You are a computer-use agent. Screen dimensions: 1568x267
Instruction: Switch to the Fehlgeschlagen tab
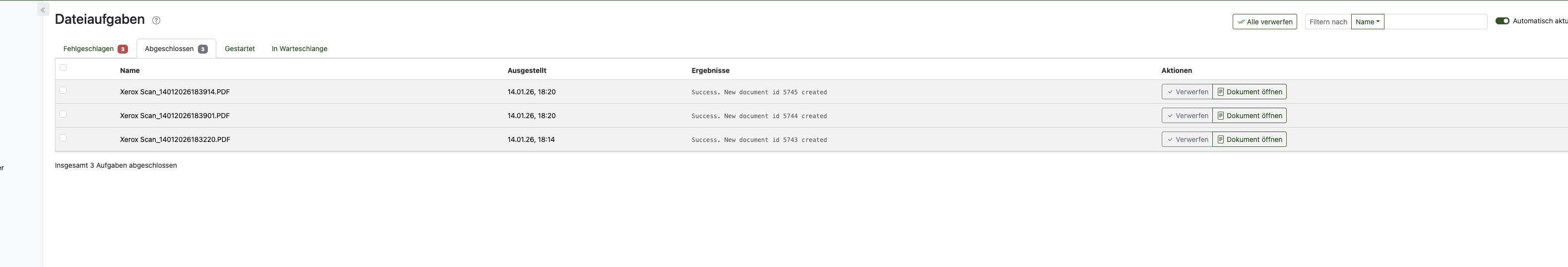pos(95,49)
